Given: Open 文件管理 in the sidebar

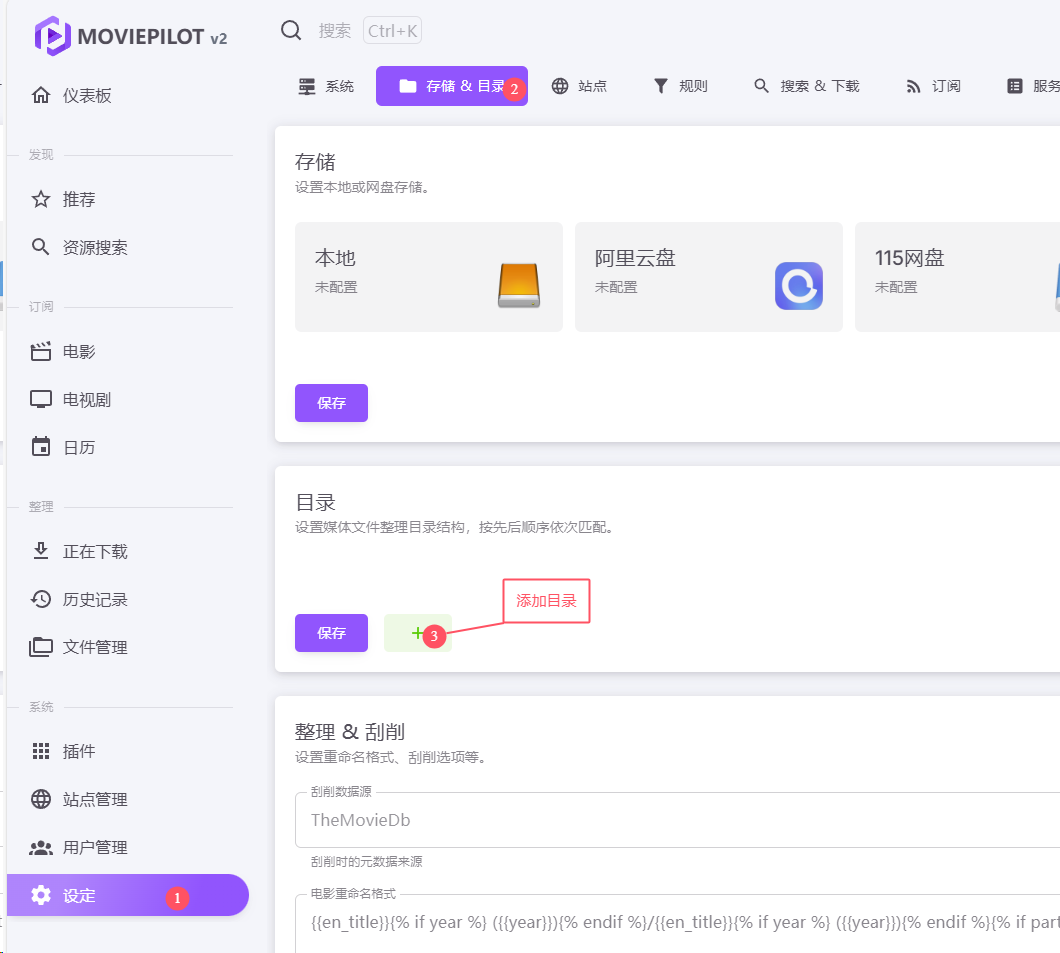Looking at the screenshot, I should (x=128, y=647).
